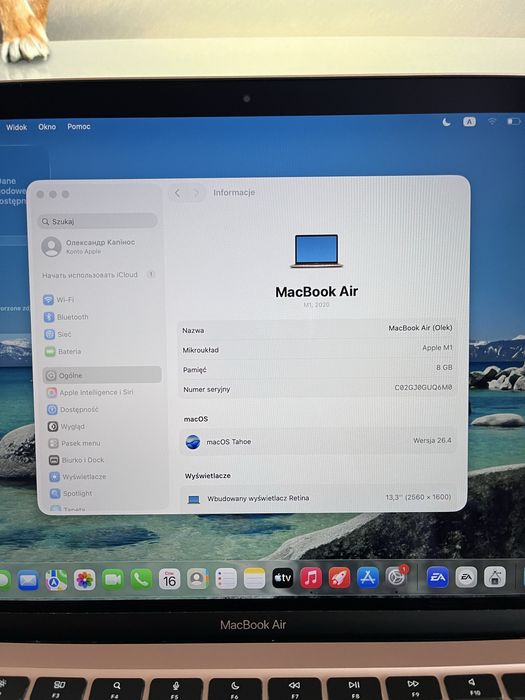The image size is (525, 700).
Task: Click System Settings Dock icon with badge
Action: (x=396, y=577)
